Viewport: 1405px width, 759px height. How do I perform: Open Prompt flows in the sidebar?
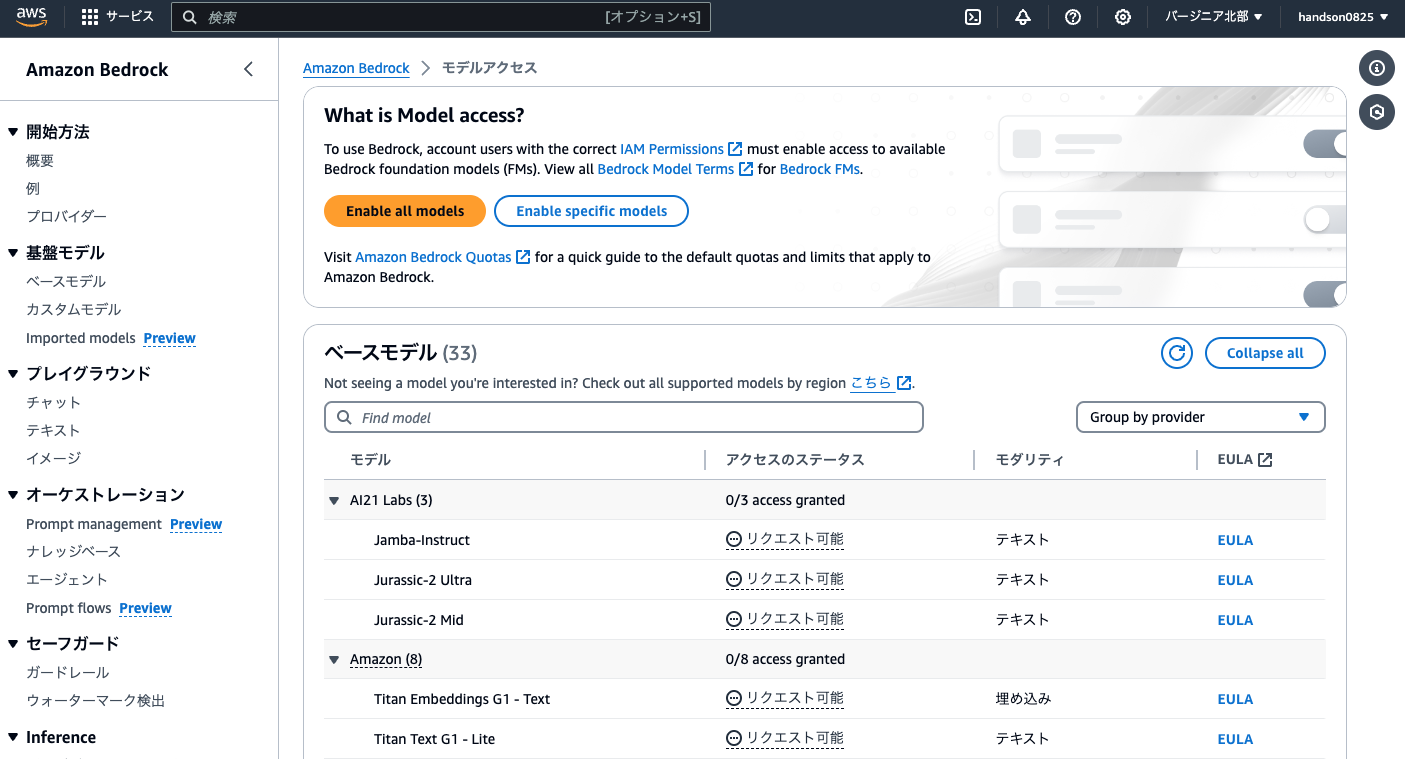coord(69,608)
